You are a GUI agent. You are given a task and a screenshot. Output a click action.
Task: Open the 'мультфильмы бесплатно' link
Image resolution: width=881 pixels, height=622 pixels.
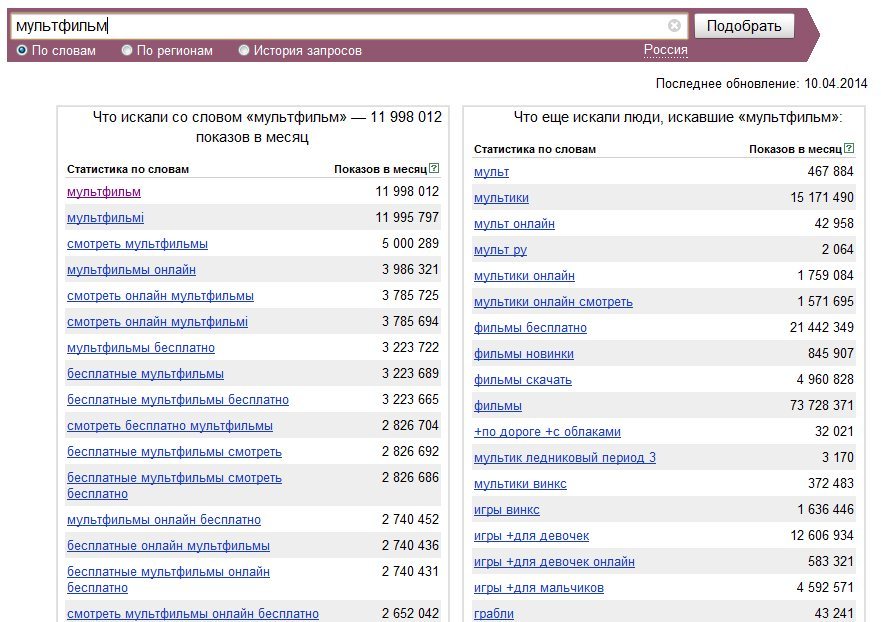point(140,348)
